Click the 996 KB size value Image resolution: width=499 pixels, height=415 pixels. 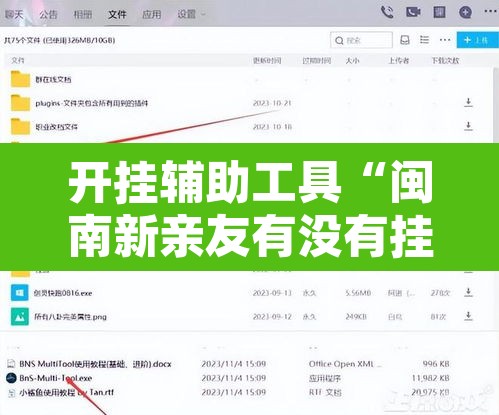(436, 364)
